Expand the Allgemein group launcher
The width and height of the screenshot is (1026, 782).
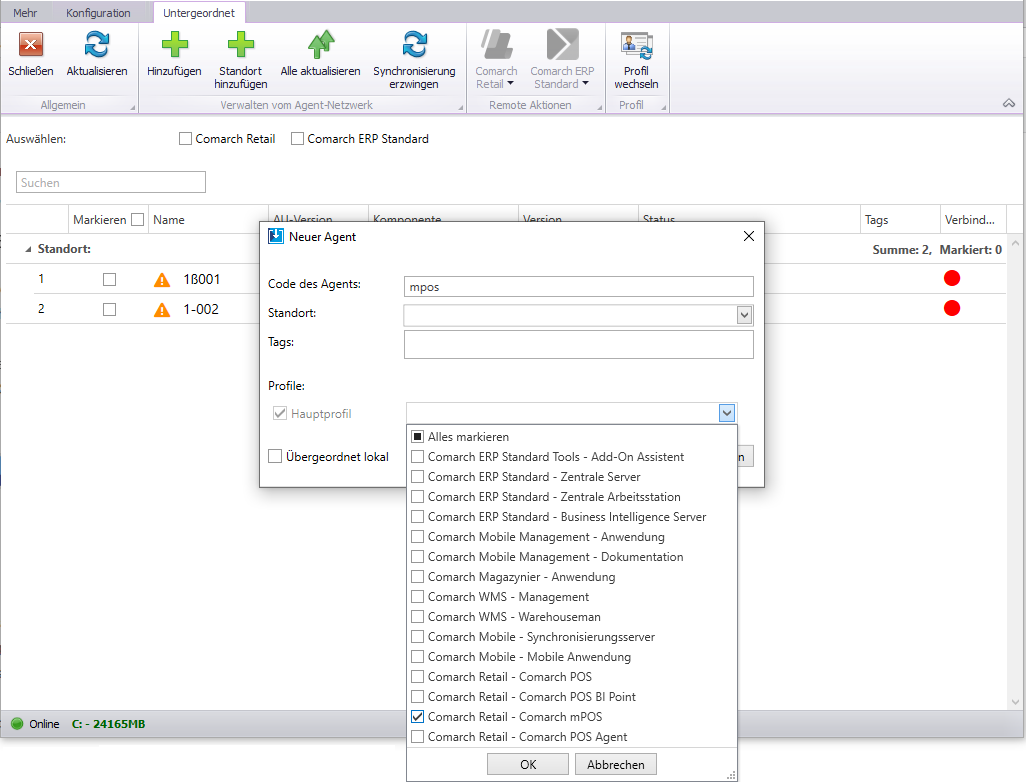(133, 107)
